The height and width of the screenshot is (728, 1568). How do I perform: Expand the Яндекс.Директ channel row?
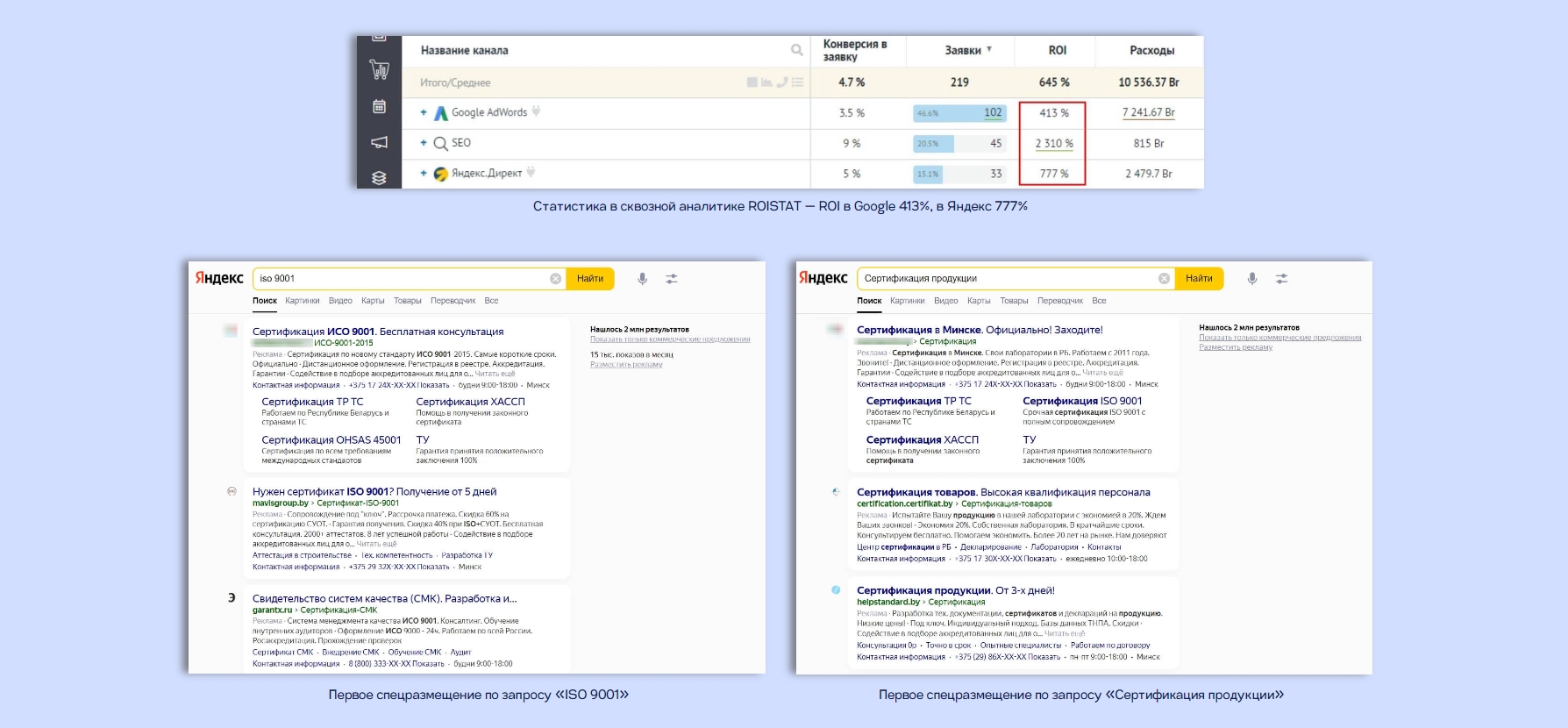[x=424, y=174]
